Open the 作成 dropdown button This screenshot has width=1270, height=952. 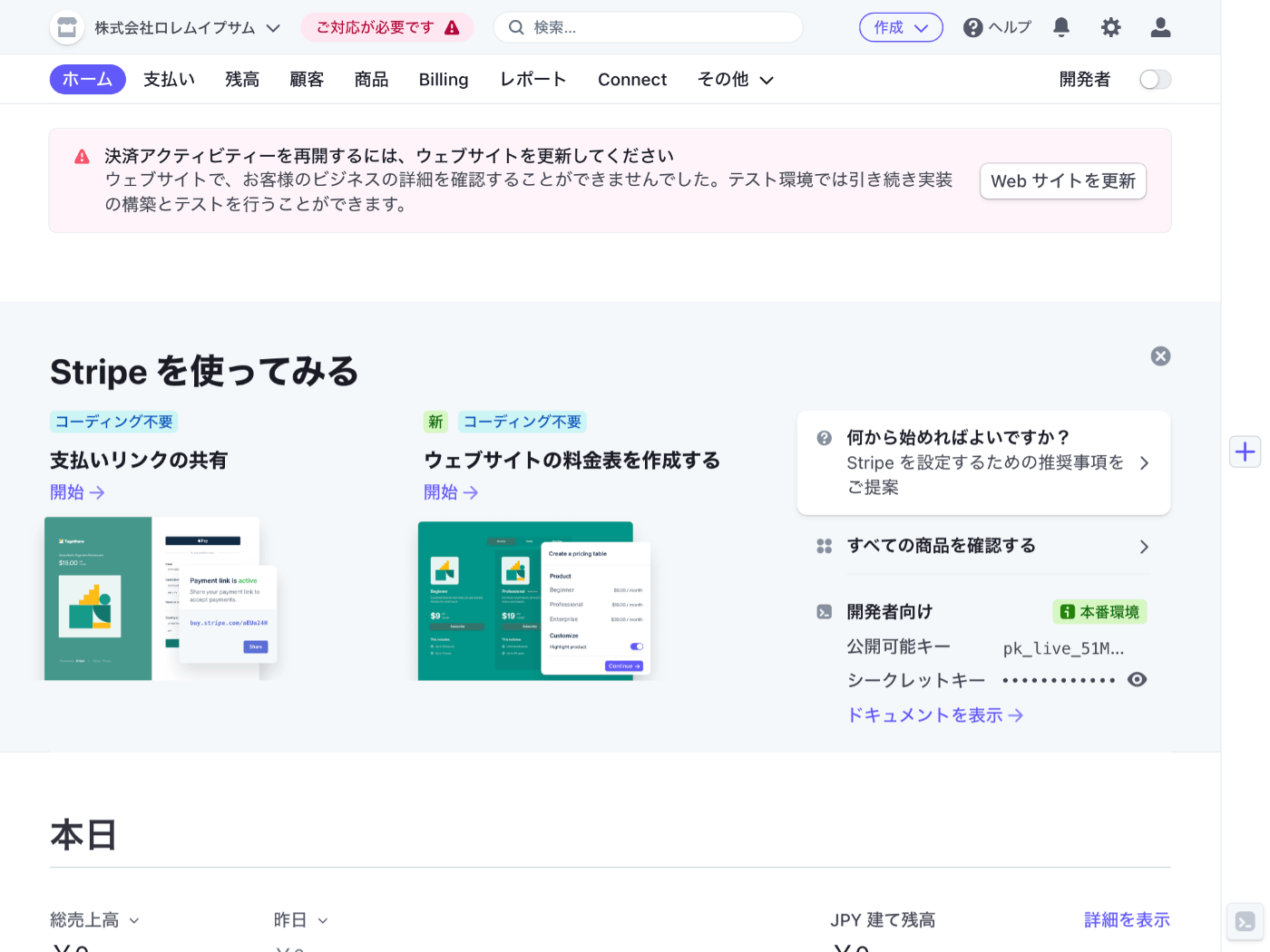(x=901, y=27)
